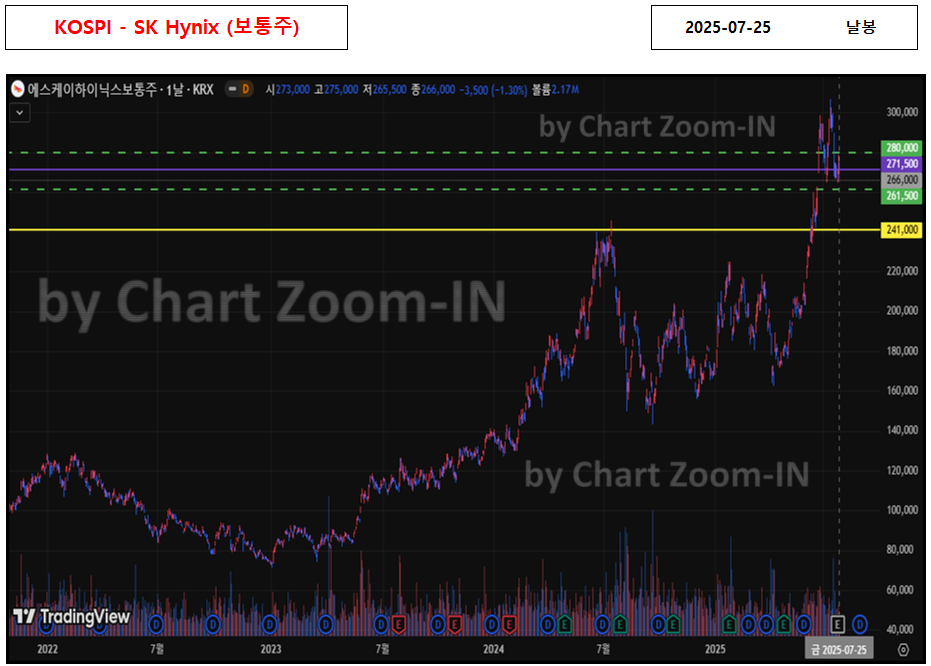Click the low value 265,500
This screenshot has width=931, height=666.
pyautogui.click(x=390, y=89)
